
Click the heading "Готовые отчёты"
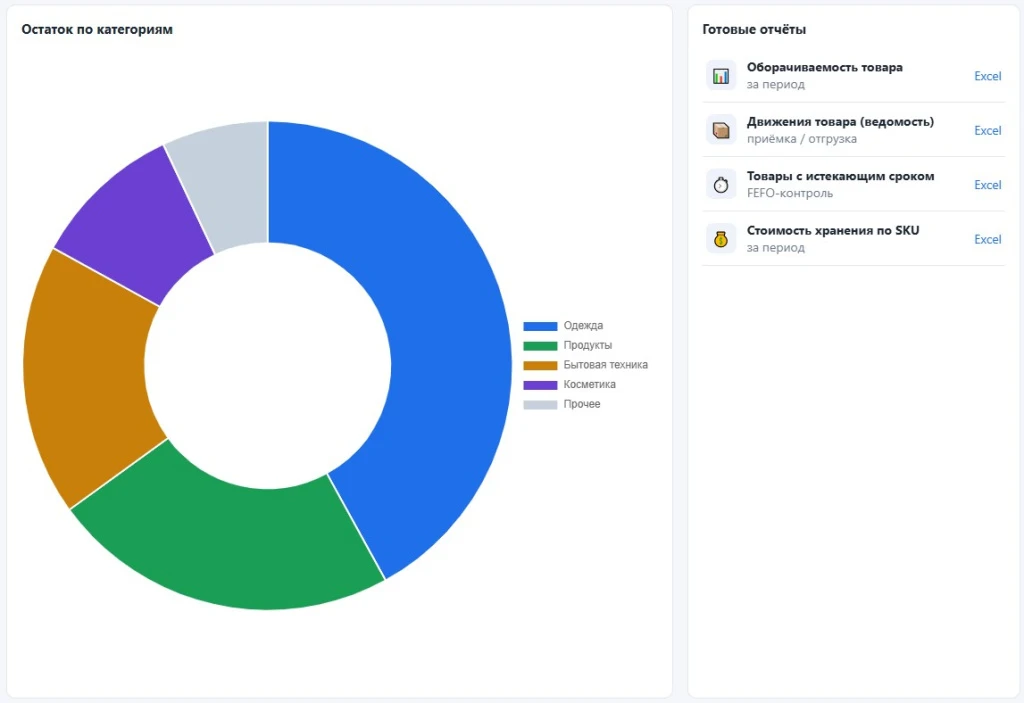point(754,29)
